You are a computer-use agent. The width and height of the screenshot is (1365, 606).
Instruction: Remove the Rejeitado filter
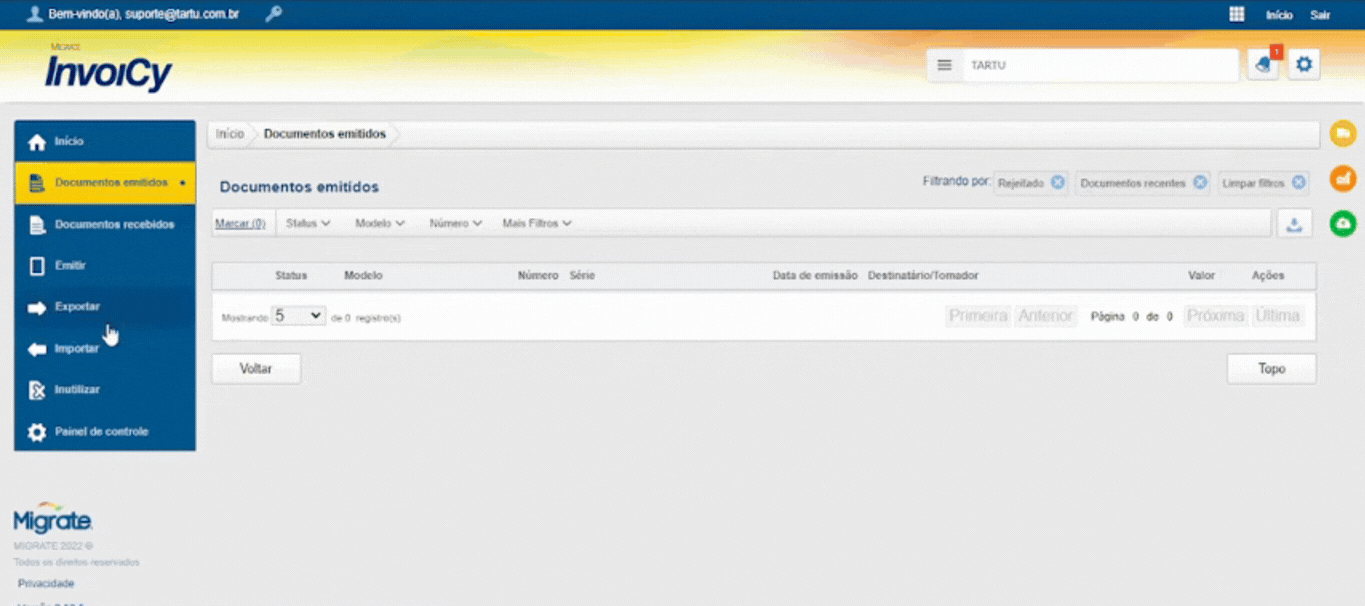[1058, 183]
